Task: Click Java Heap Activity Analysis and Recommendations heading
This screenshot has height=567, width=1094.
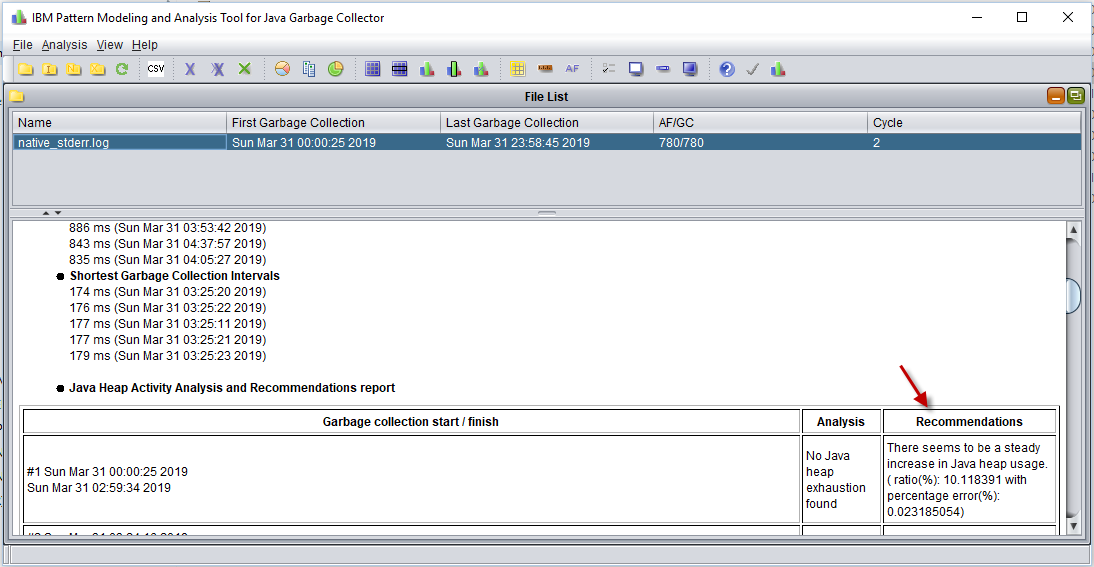Action: pyautogui.click(x=232, y=388)
